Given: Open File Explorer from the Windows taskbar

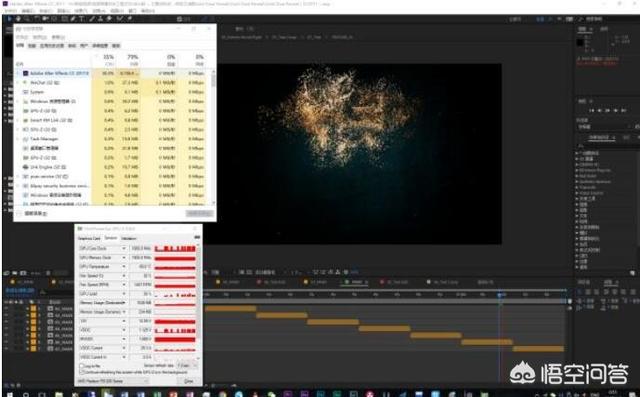Looking at the screenshot, I should [x=59, y=394].
